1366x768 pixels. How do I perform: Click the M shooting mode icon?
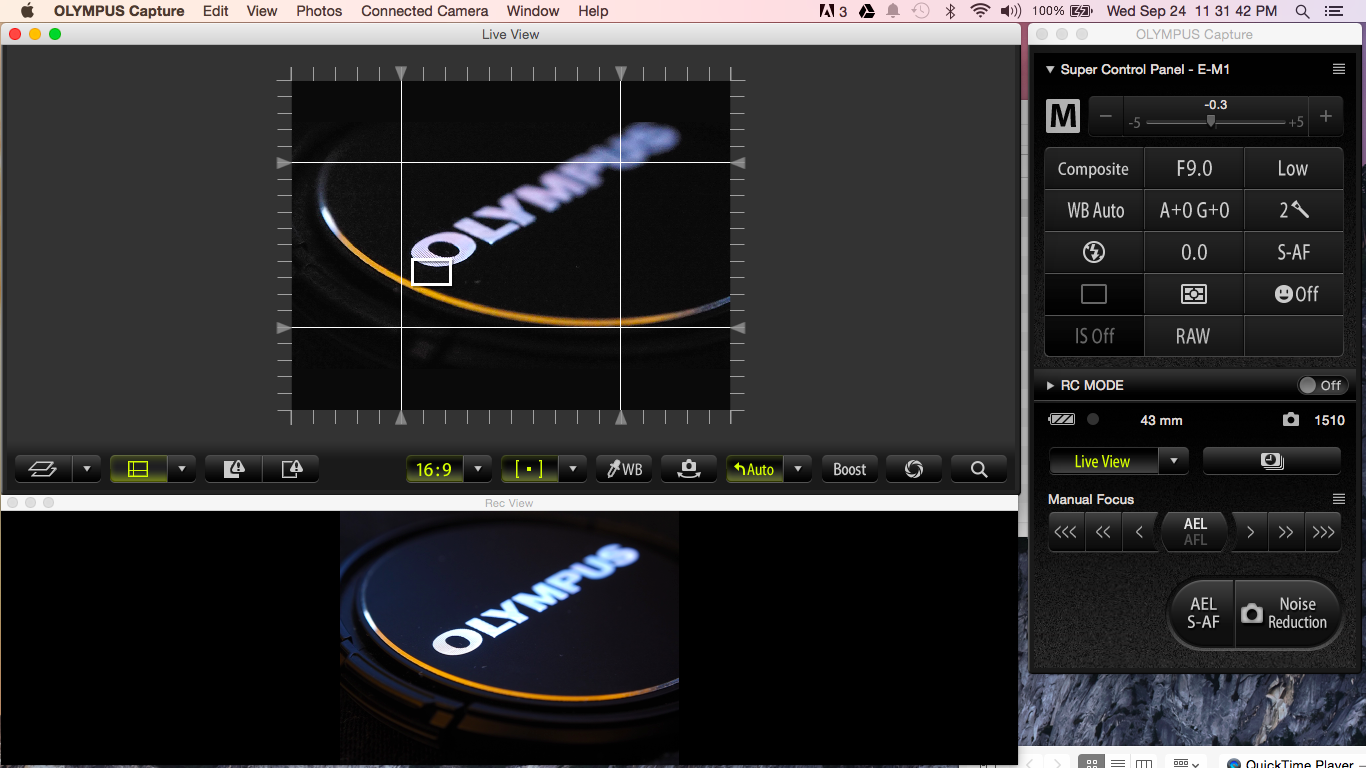1063,117
